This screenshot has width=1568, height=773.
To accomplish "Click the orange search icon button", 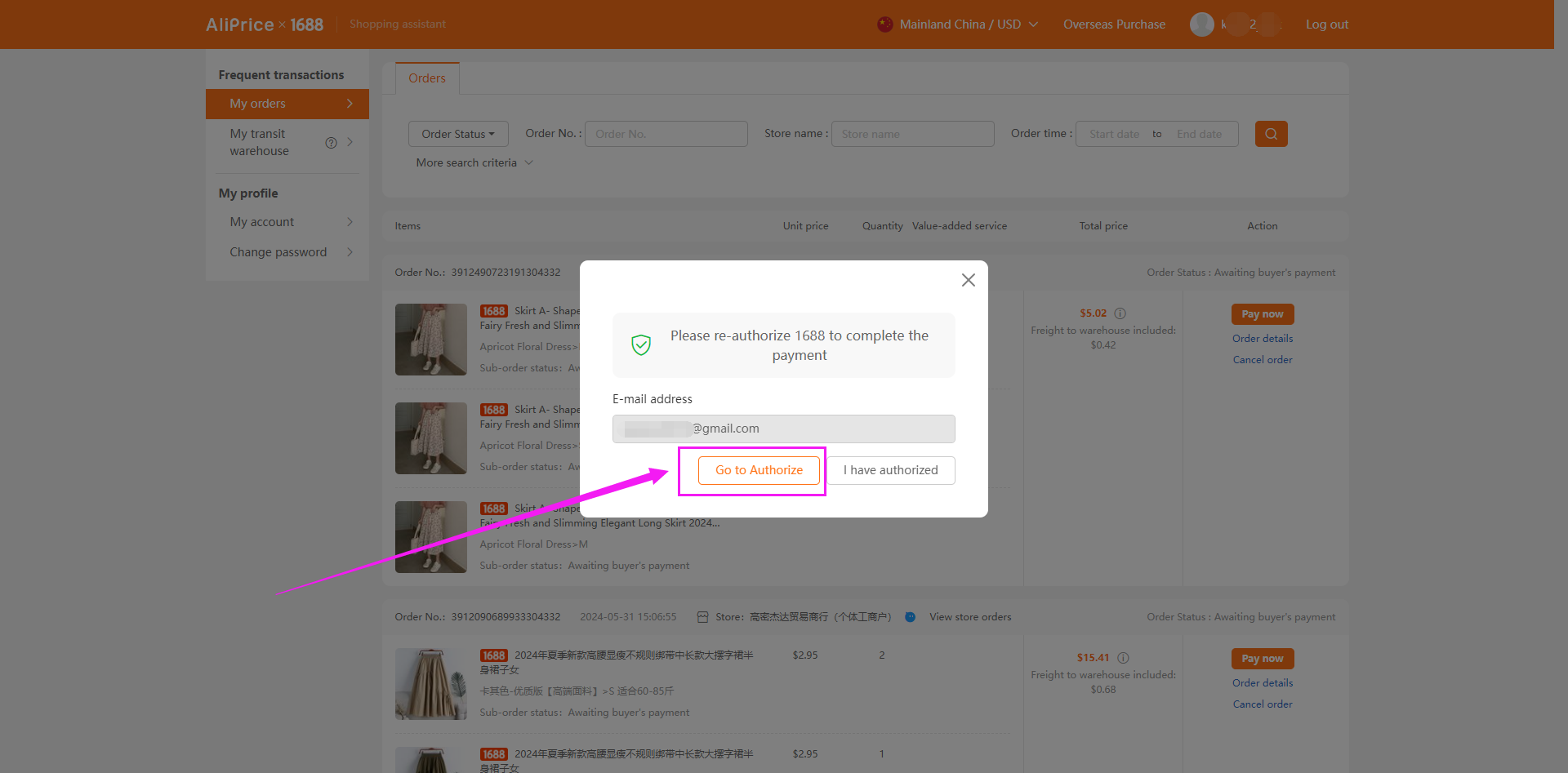I will [1271, 134].
